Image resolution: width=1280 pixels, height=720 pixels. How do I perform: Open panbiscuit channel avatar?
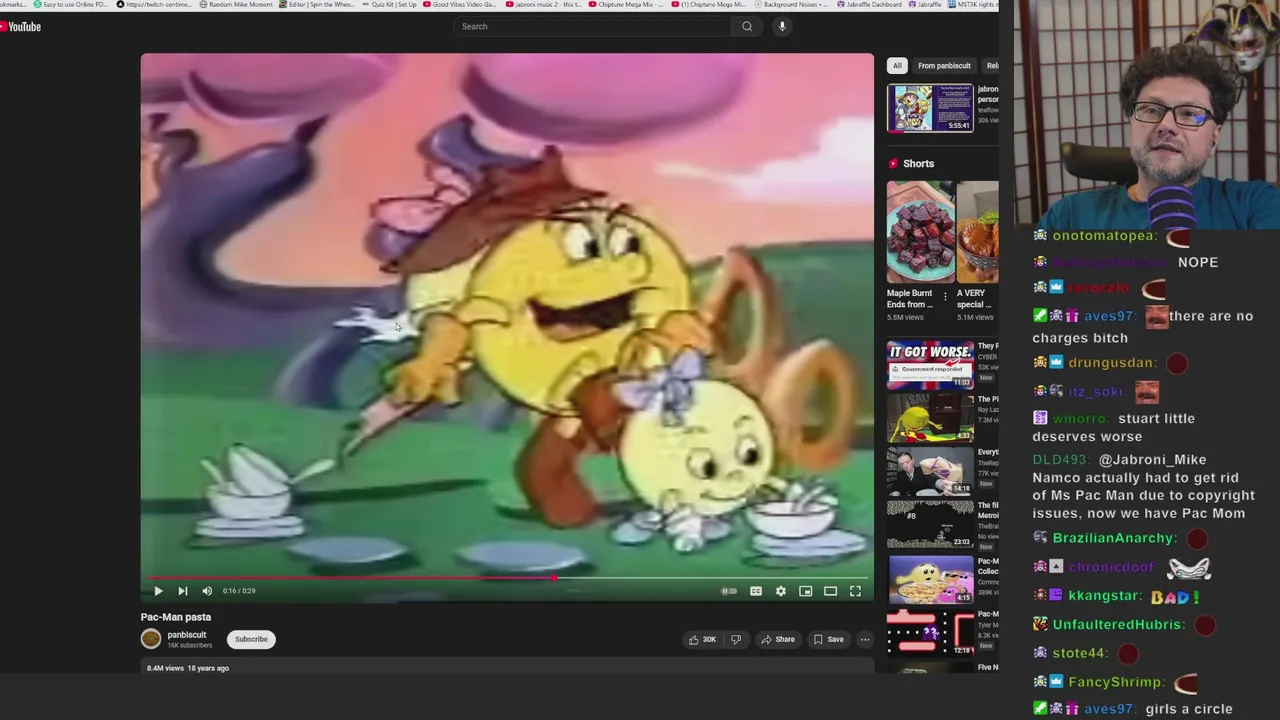151,639
